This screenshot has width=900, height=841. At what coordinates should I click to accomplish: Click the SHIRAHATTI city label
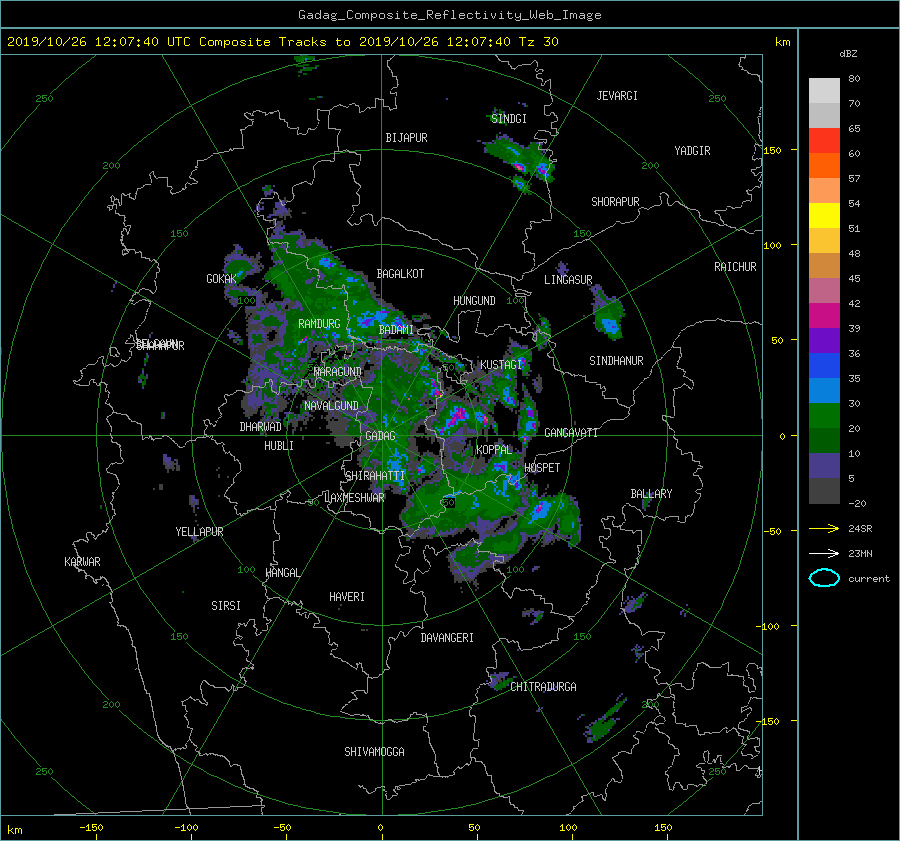[375, 476]
